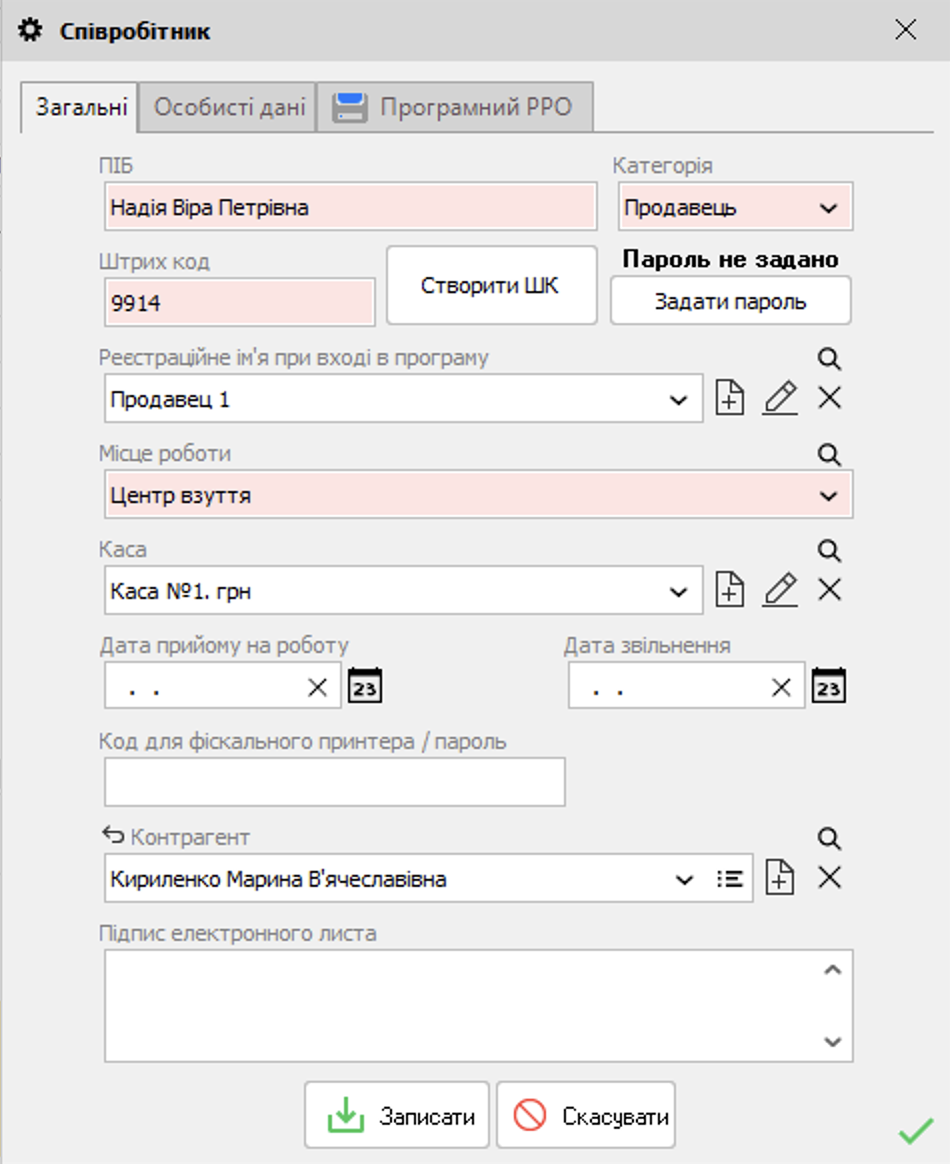This screenshot has height=1164, width=950.
Task: Switch to Особисті дані tab
Action: pos(228,107)
